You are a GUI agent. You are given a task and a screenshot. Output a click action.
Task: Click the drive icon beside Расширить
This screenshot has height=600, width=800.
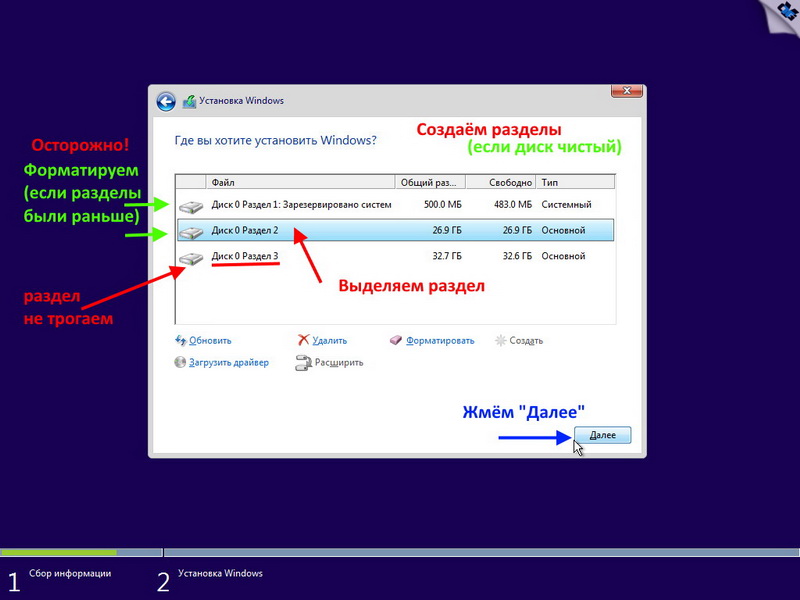coord(303,363)
